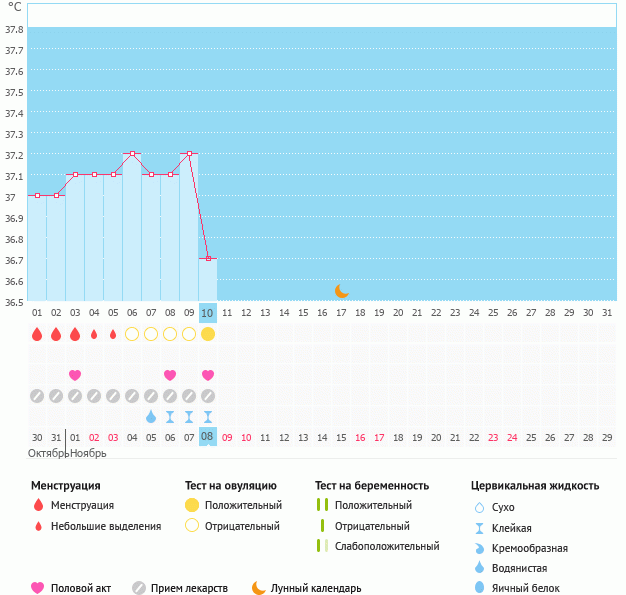Select the positive ovulation test on day 10
626x595 pixels.
click(x=208, y=334)
